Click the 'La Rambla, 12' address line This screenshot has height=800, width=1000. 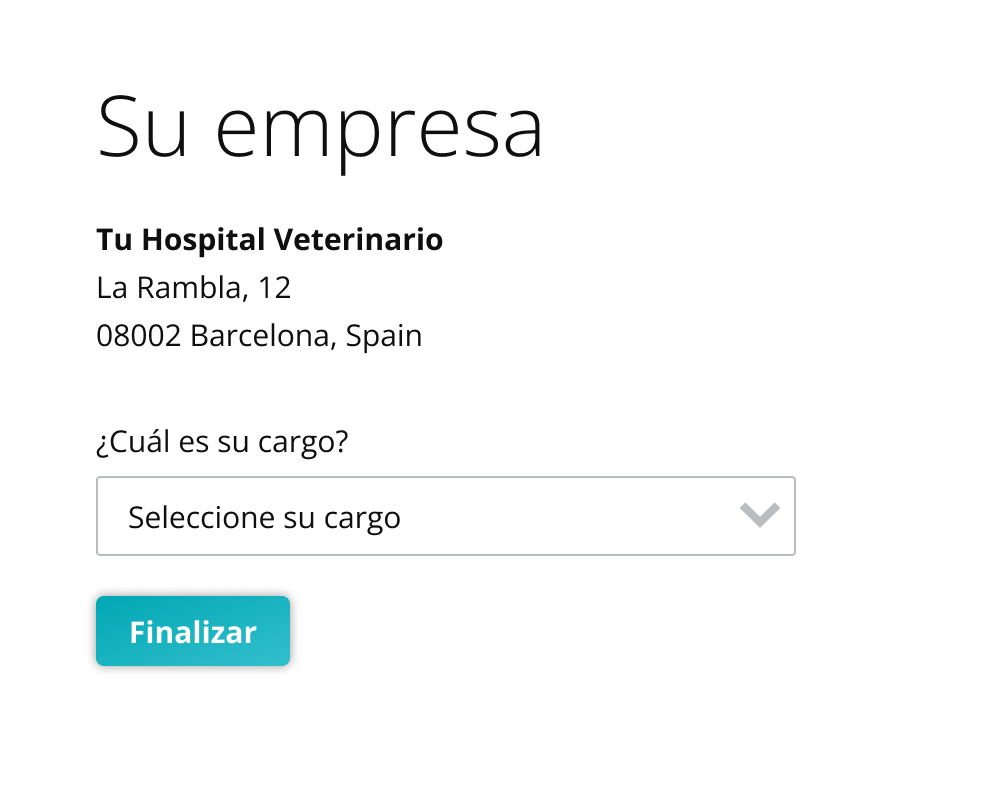(194, 288)
